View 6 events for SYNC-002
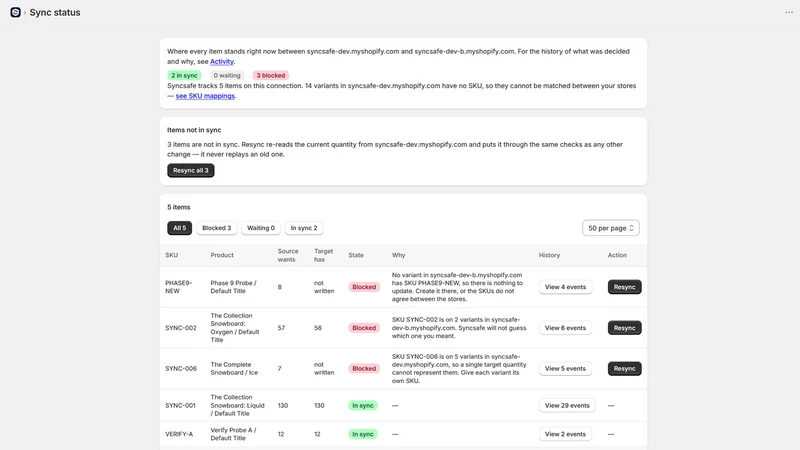Viewport: 800px width, 450px height. 565,328
